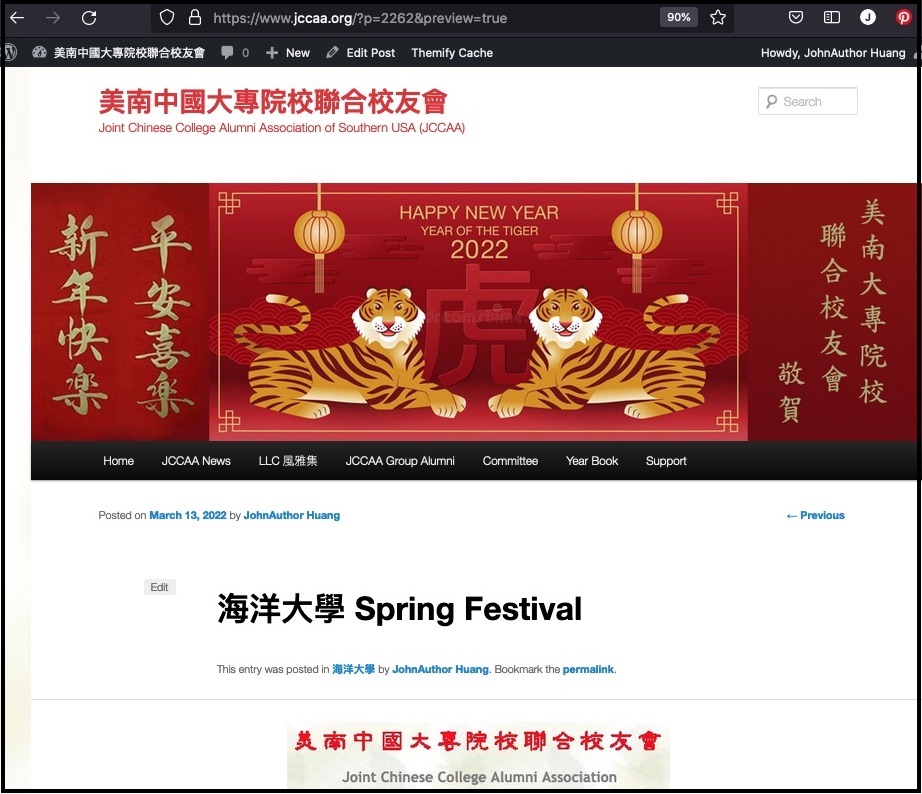Open Year Book menu item
This screenshot has width=922, height=794.
pyautogui.click(x=592, y=461)
